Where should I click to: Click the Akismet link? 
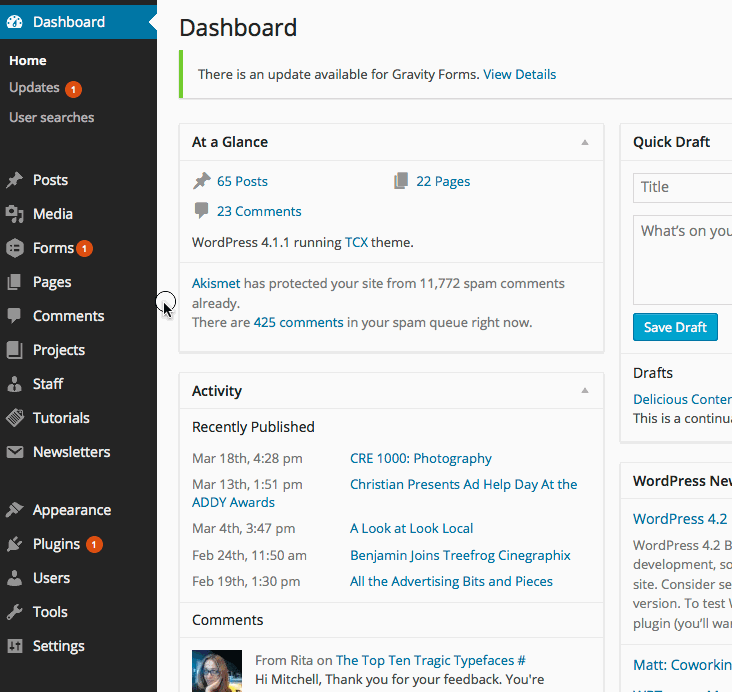(216, 283)
